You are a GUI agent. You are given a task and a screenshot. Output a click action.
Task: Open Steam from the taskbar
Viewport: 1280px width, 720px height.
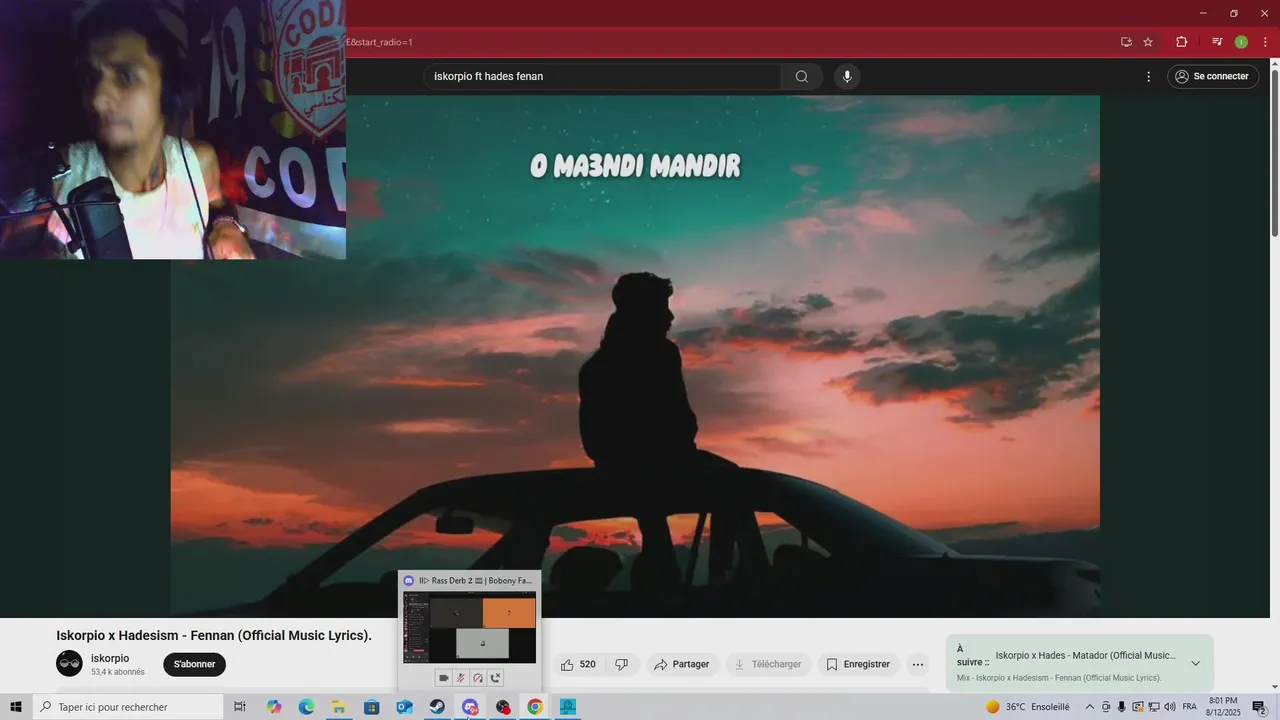click(437, 707)
